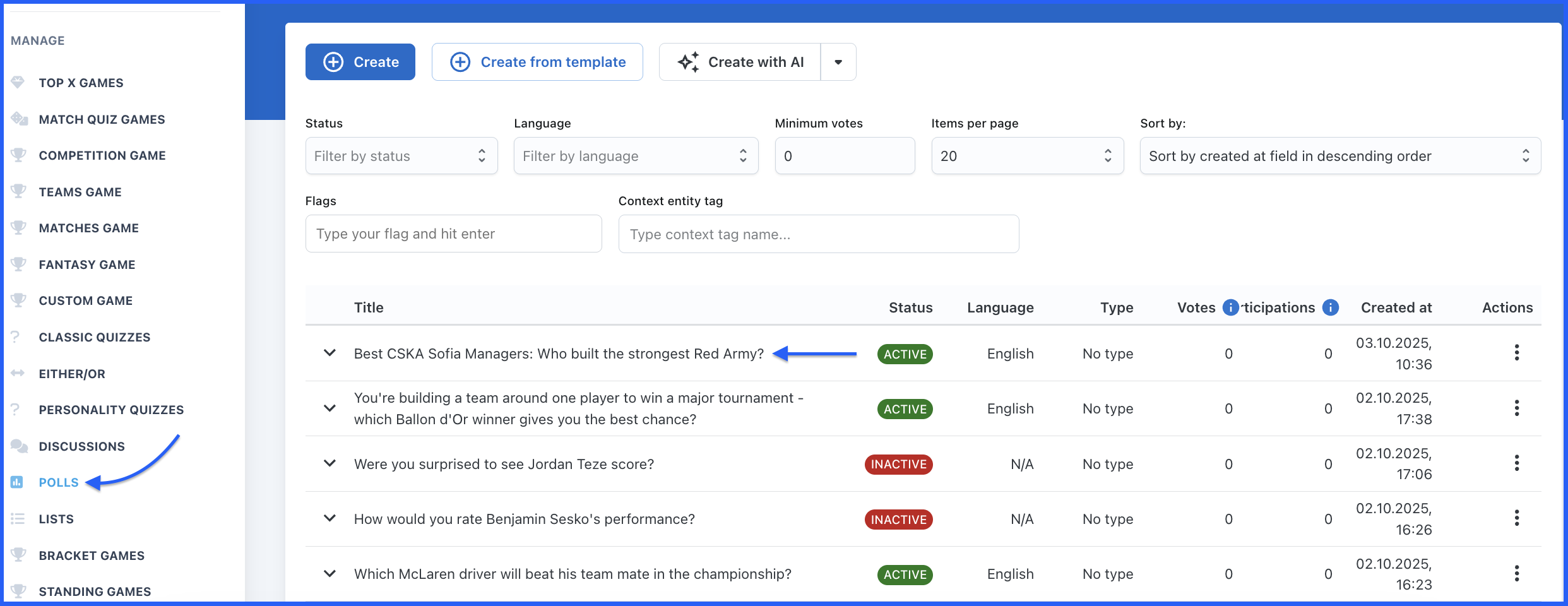The height and width of the screenshot is (606, 1568).
Task: Go to Classic Quizzes in sidebar
Action: click(94, 337)
